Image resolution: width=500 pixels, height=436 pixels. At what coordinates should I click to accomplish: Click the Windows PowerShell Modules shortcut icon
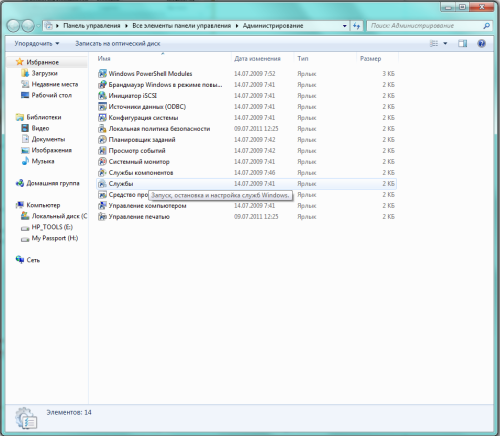[x=102, y=74]
